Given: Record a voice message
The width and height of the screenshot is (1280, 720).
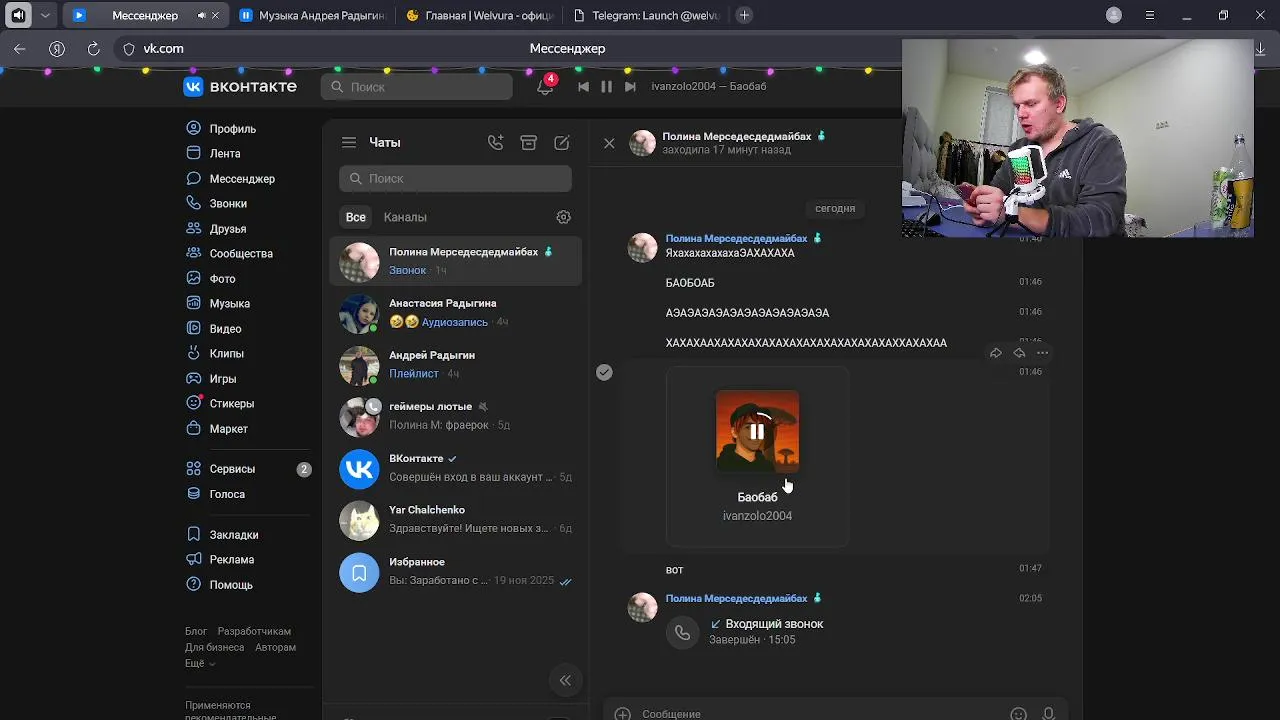Looking at the screenshot, I should tap(1048, 714).
